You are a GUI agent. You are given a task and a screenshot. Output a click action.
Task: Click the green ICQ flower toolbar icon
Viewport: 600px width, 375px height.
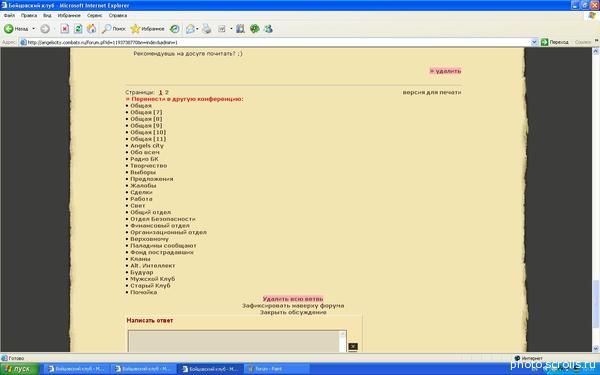pyautogui.click(x=254, y=29)
